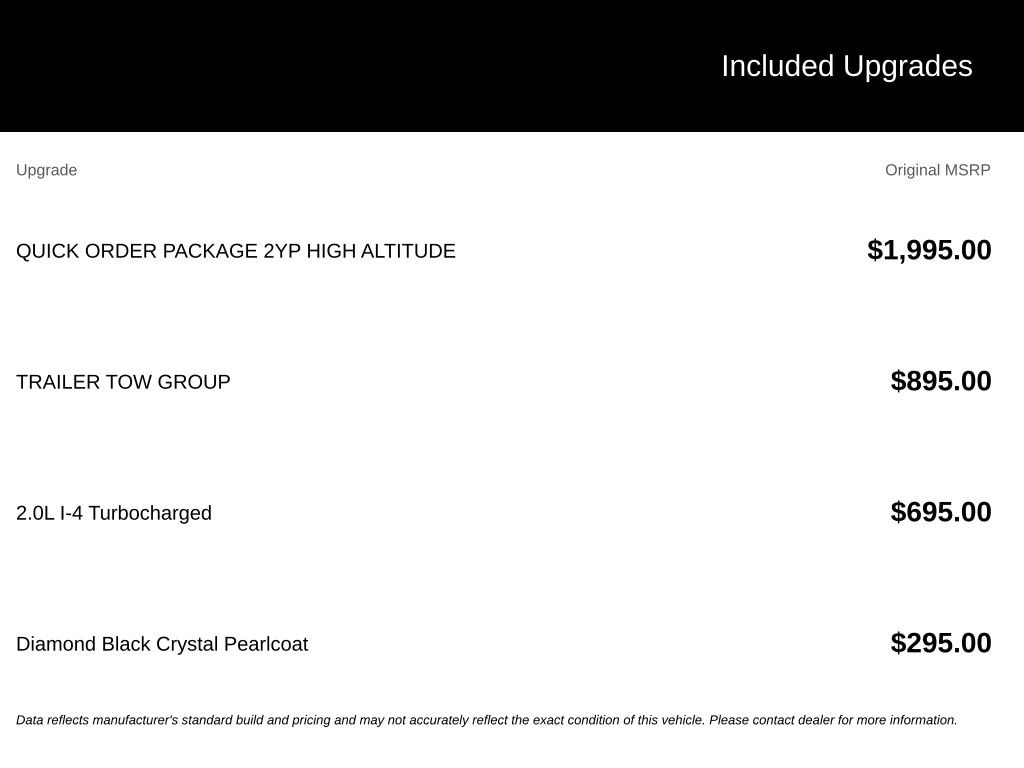
Task: Select QUICK ORDER PACKAGE 2YP HIGH ALTITUDE
Action: point(236,251)
